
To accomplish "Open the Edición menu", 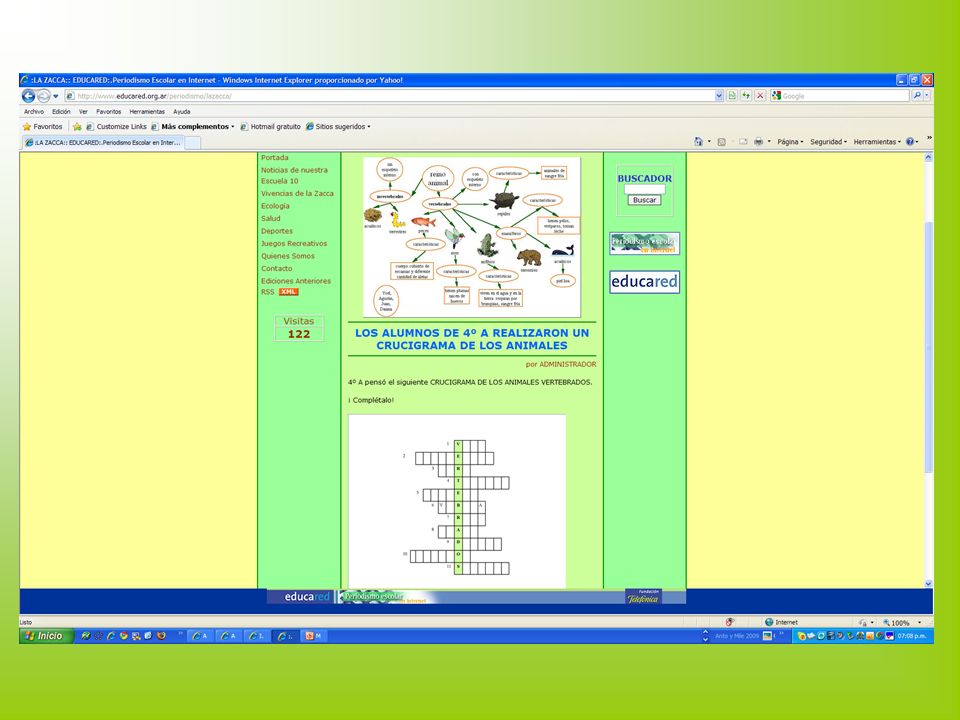I will point(61,112).
